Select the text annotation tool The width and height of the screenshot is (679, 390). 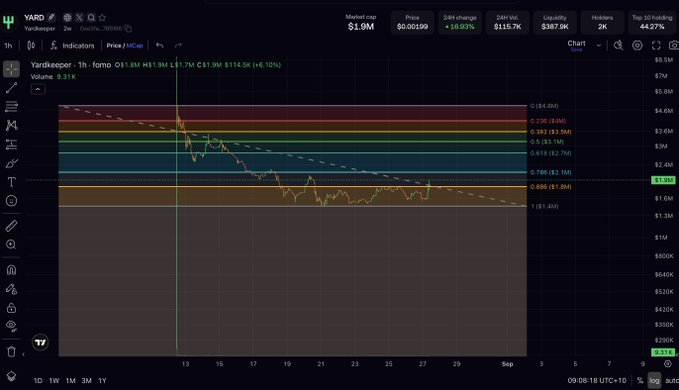[11, 182]
